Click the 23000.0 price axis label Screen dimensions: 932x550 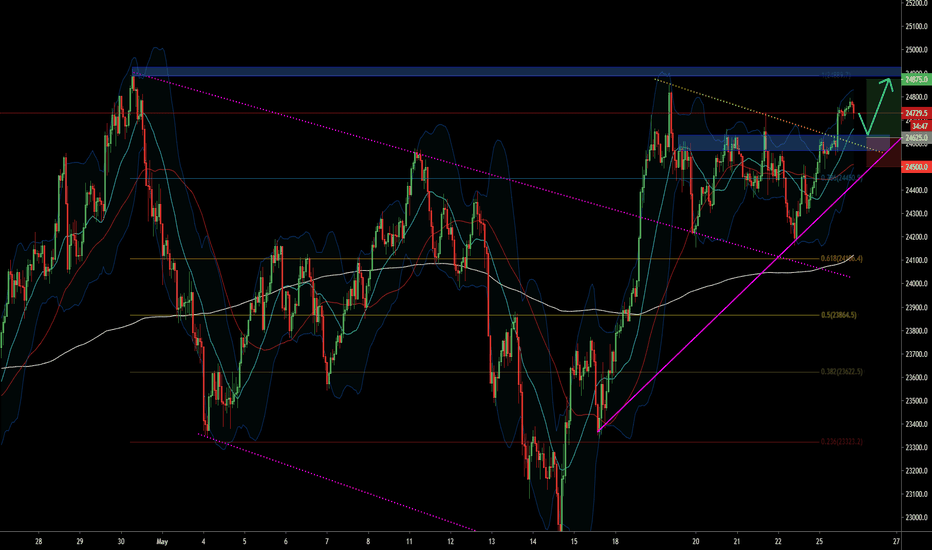point(917,518)
